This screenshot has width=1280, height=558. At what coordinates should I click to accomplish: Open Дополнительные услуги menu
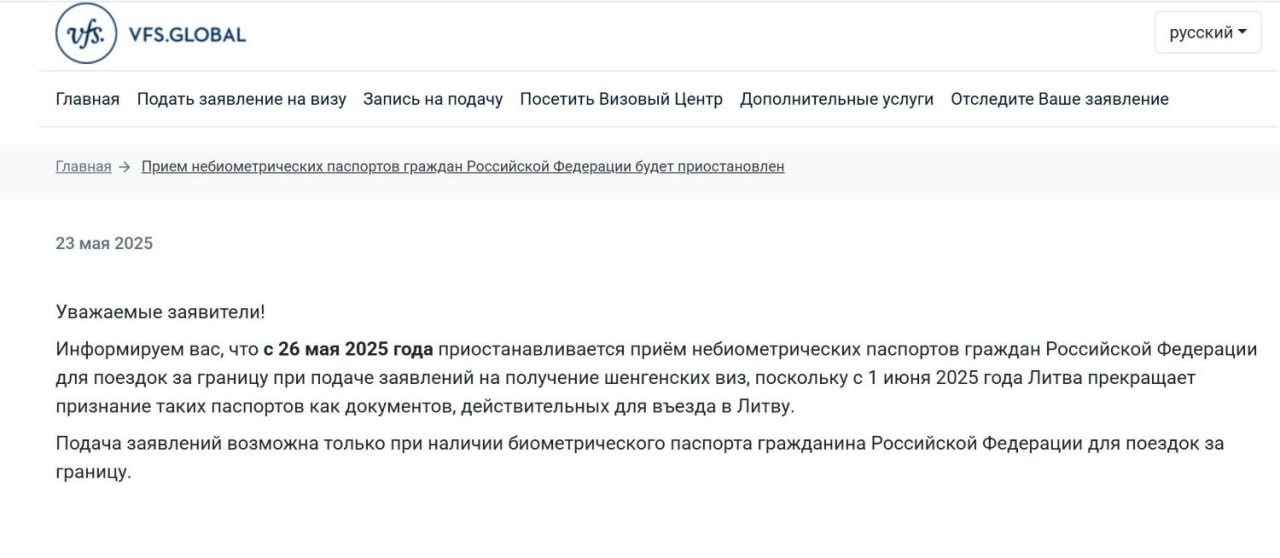[837, 99]
